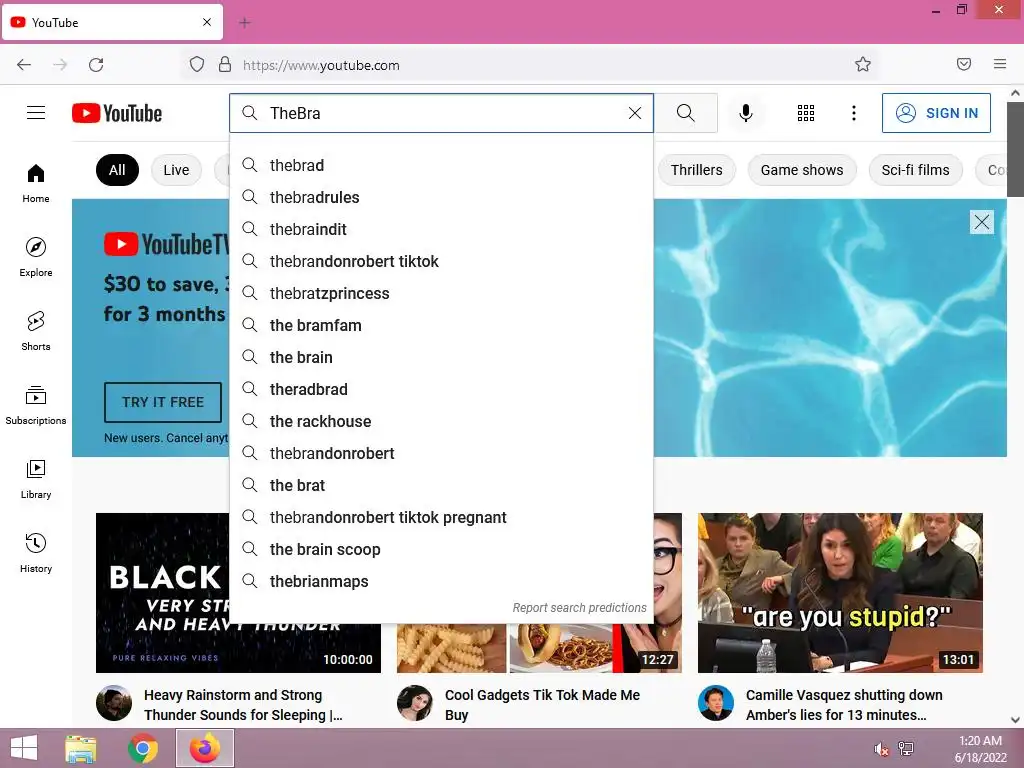Choose the suggestion "thebradrules"
This screenshot has width=1024, height=768.
point(441,197)
